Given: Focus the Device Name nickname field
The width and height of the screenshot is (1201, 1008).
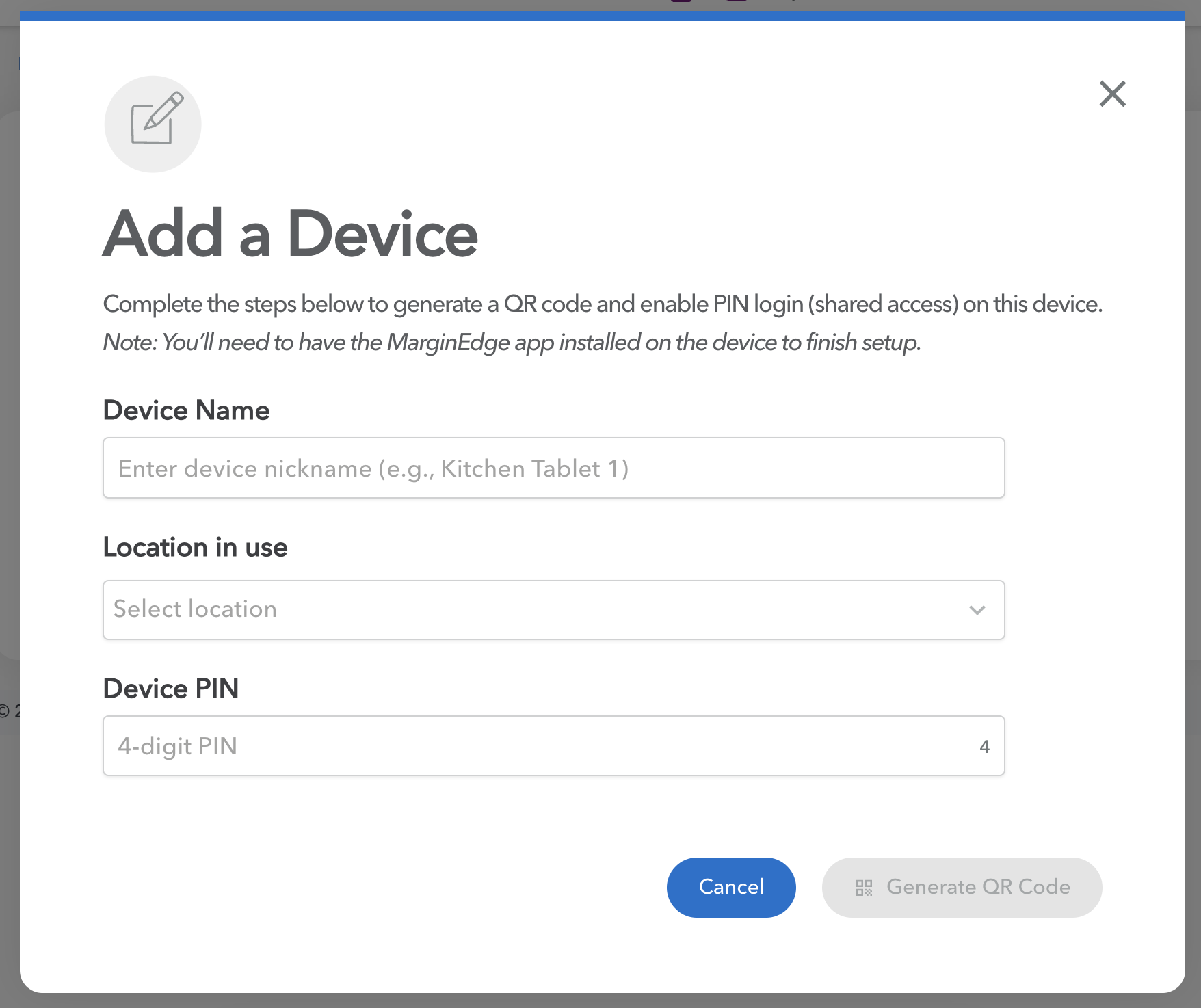Looking at the screenshot, I should click(x=553, y=468).
